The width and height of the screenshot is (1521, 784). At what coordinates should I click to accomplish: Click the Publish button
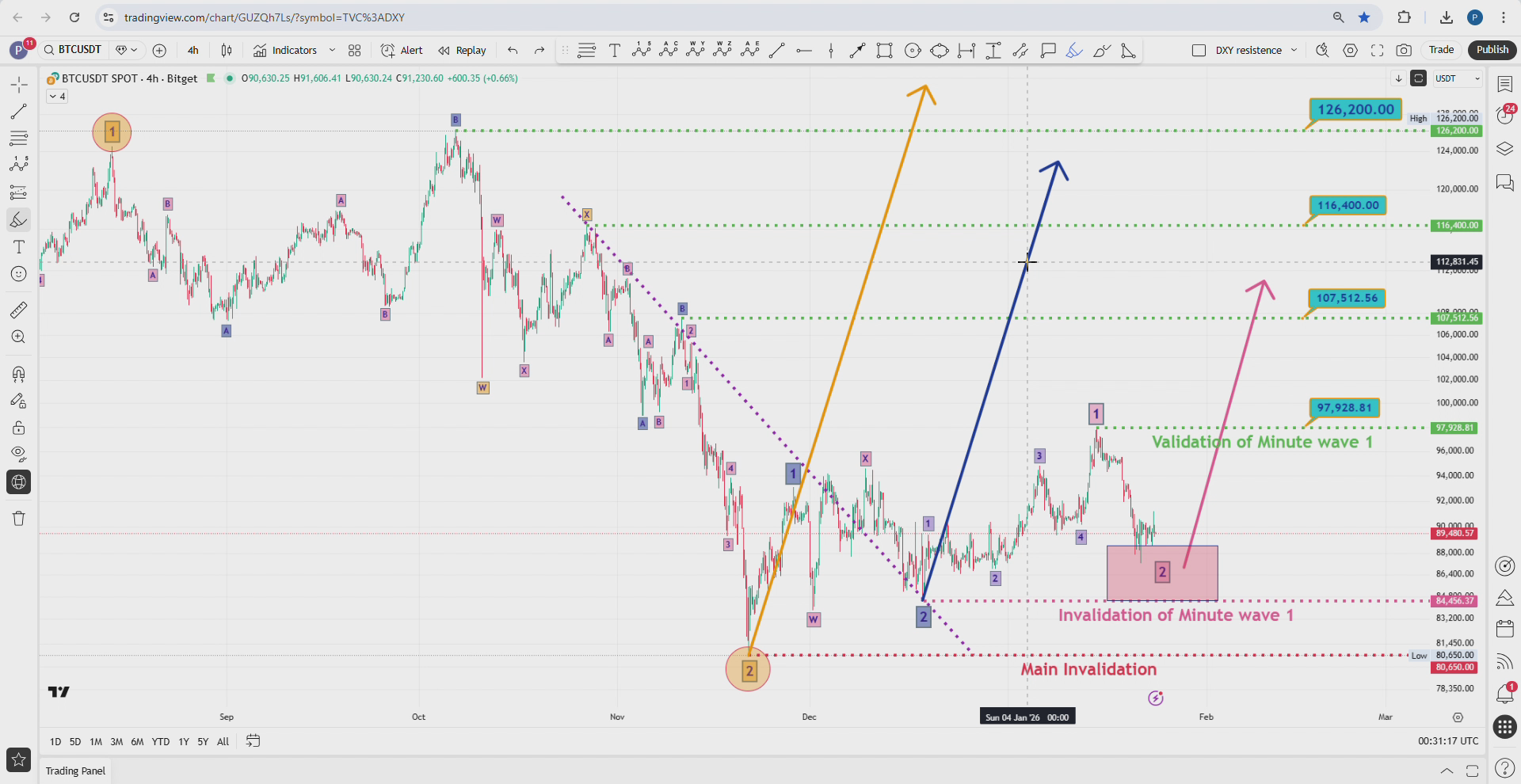1492,49
